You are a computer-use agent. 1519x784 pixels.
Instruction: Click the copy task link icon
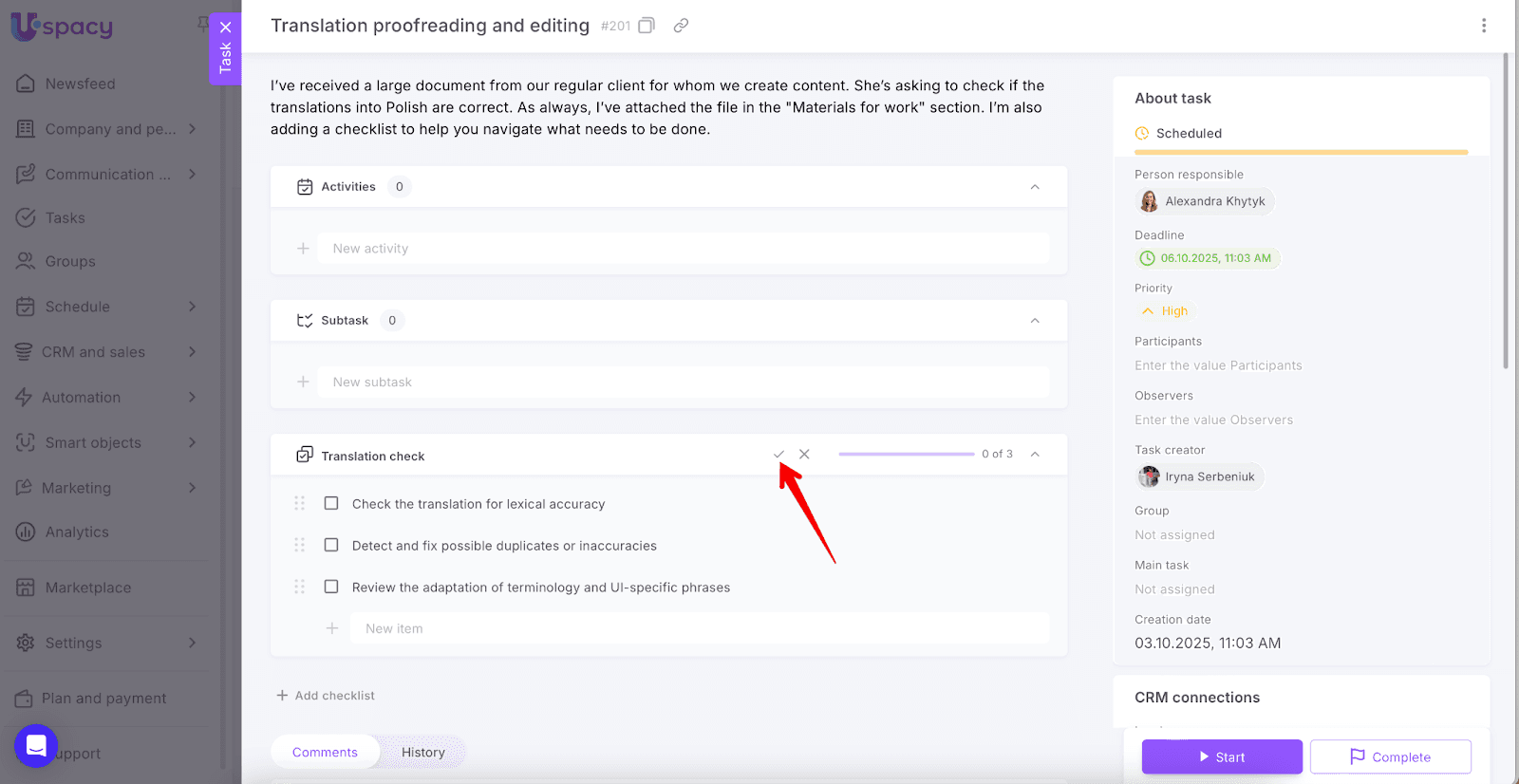point(681,26)
